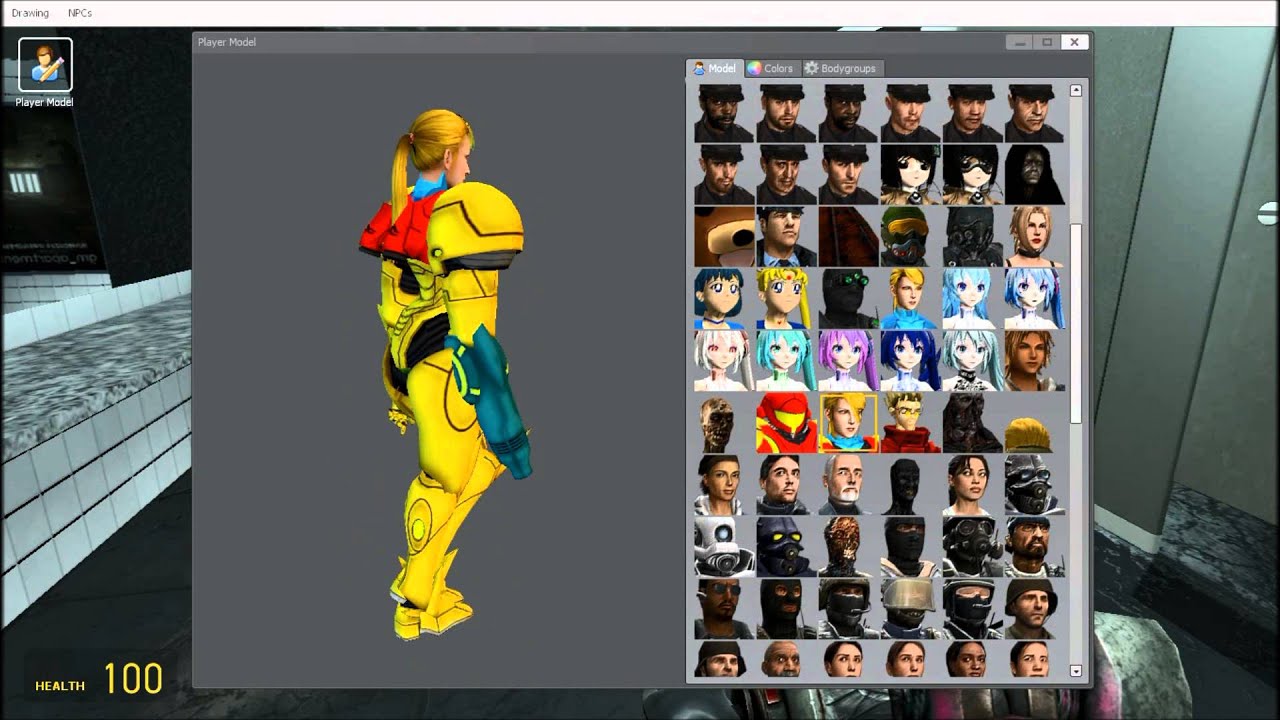Screen dimensions: 1280x720
Task: Switch to the Model tab
Action: (x=714, y=68)
